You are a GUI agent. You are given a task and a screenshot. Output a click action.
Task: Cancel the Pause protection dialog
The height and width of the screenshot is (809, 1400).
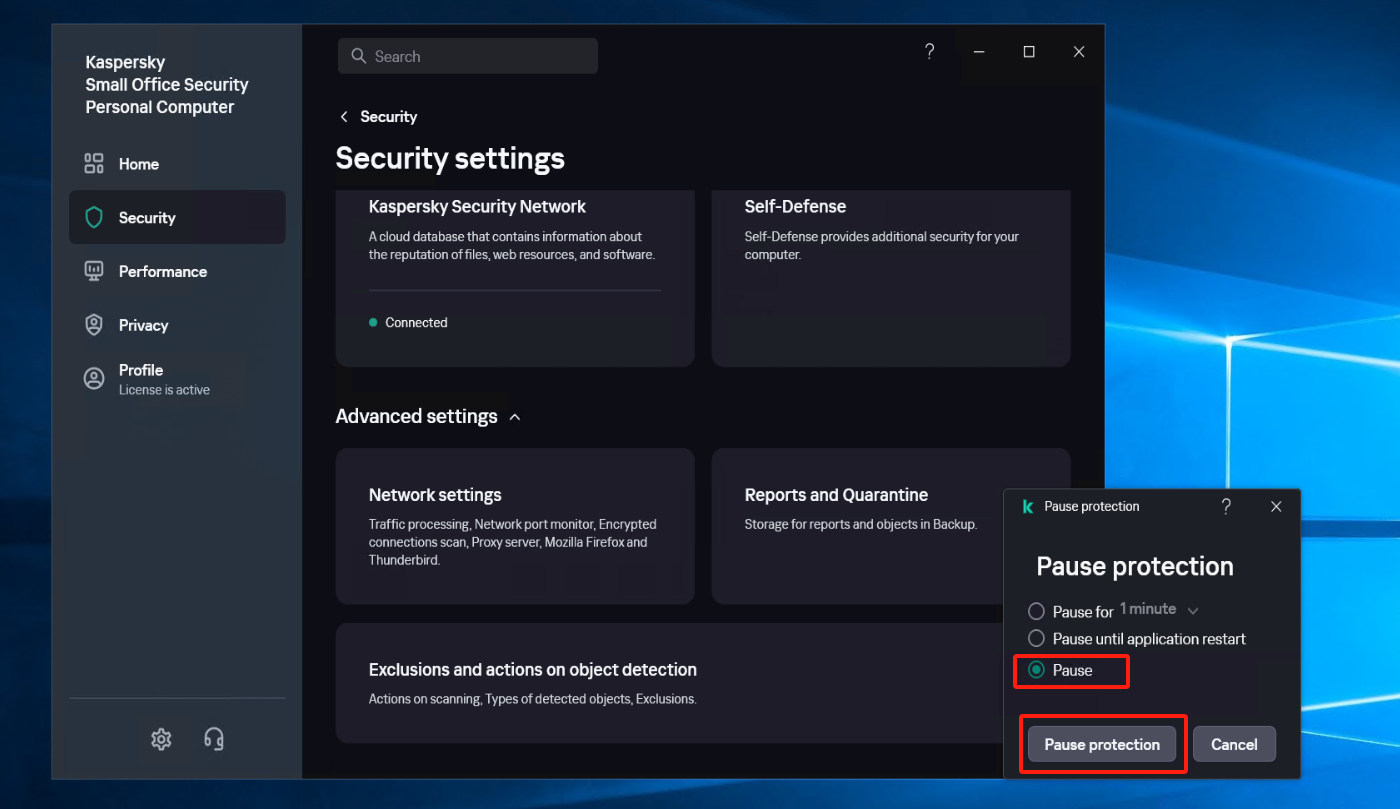(1234, 744)
